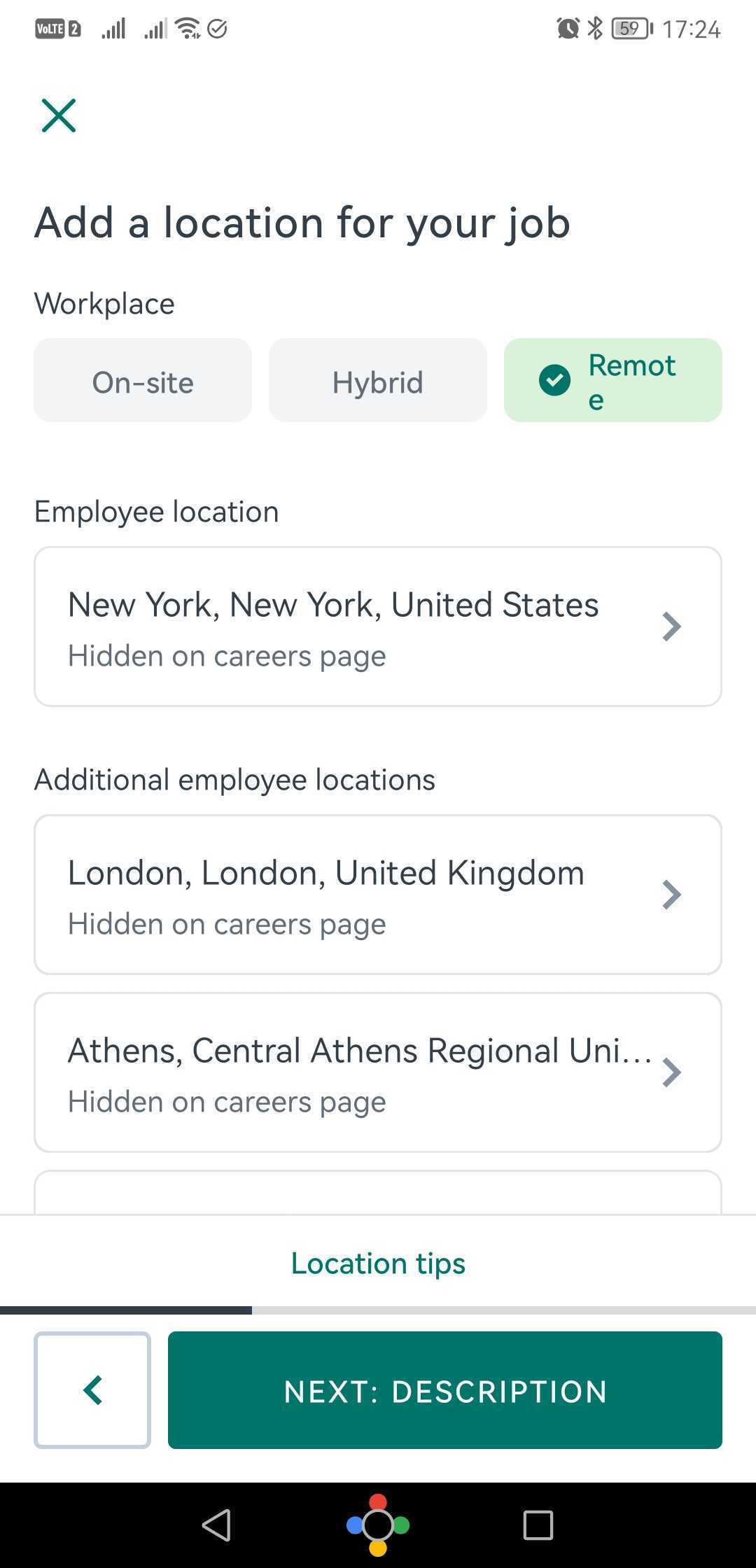Expand Athens location chevron
Image resolution: width=756 pixels, height=1568 pixels.
(671, 1072)
